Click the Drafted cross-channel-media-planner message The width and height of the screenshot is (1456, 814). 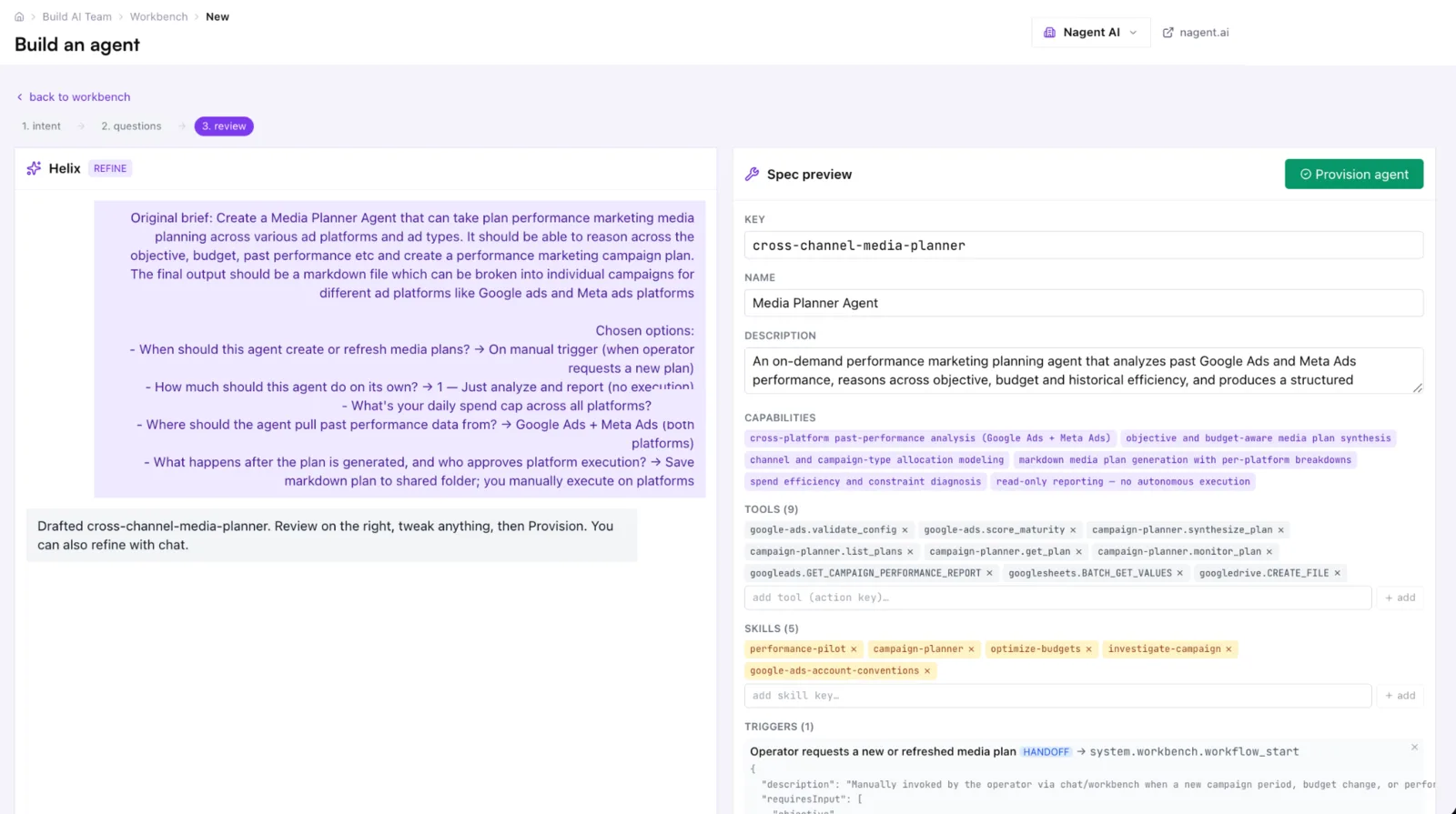pyautogui.click(x=331, y=536)
